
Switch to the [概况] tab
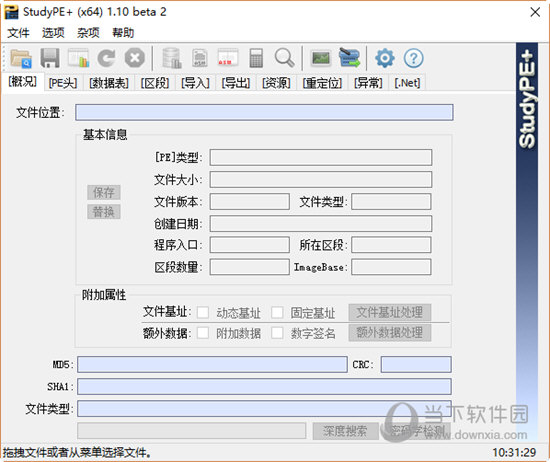(22, 82)
